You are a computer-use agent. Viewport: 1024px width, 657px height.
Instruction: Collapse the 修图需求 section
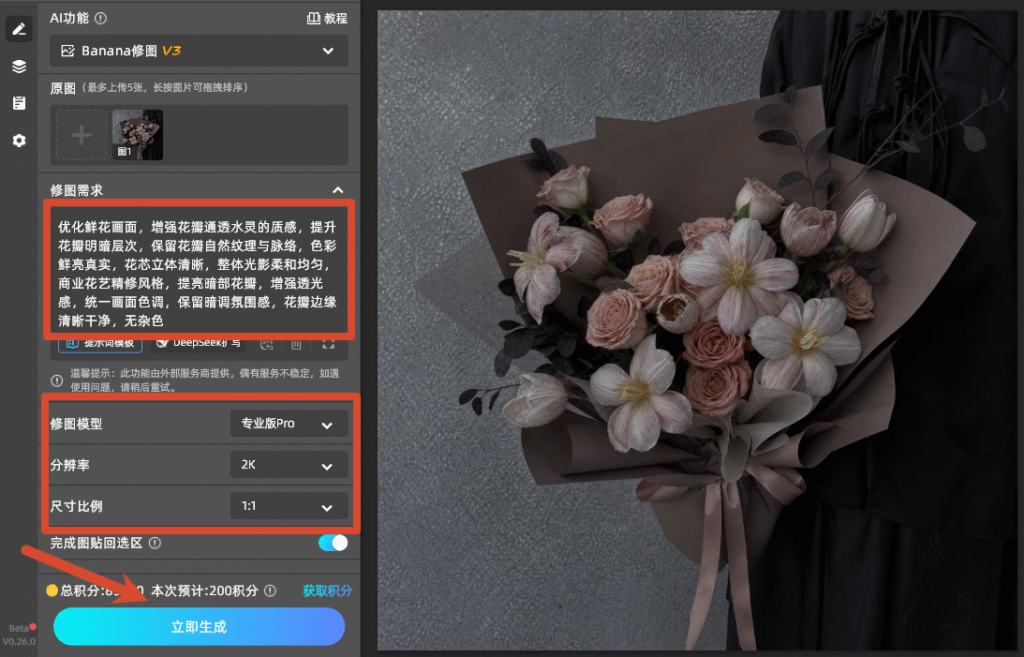(x=338, y=190)
